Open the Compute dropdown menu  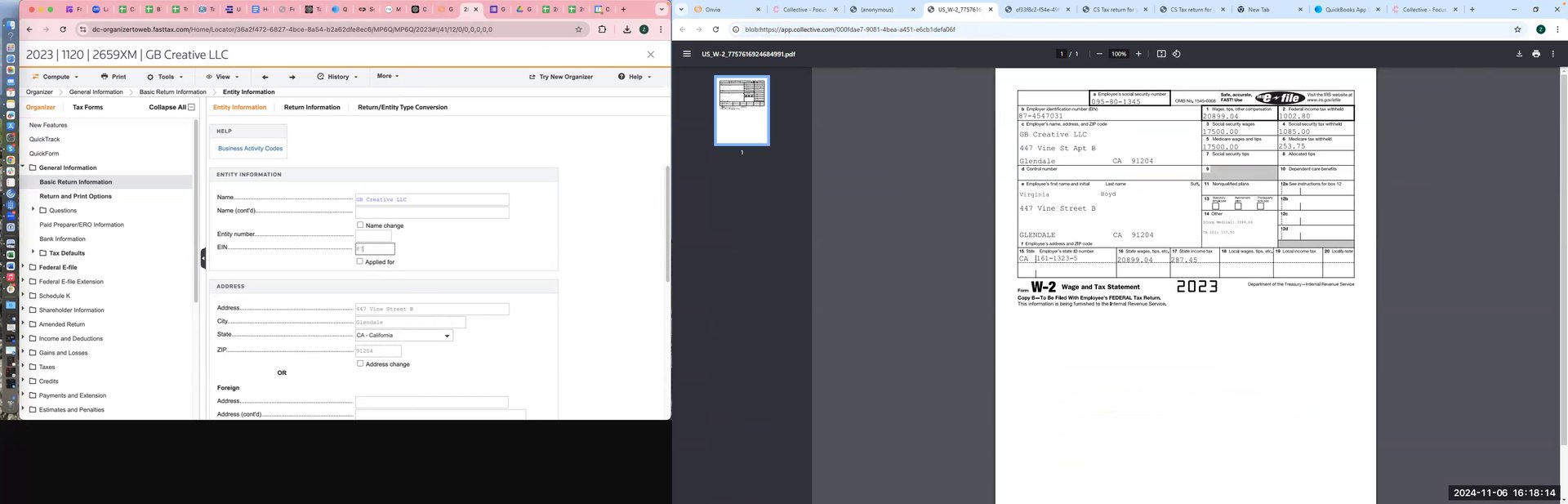pos(56,77)
